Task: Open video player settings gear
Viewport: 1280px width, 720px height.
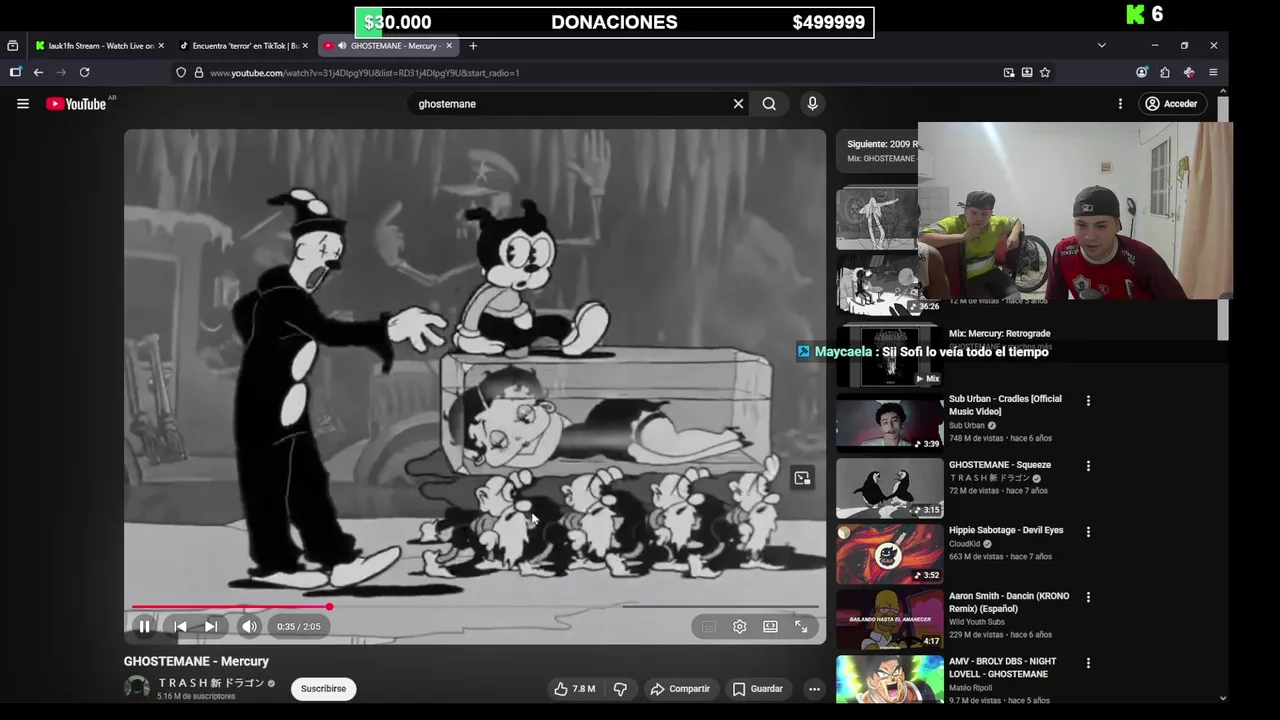Action: [x=740, y=627]
